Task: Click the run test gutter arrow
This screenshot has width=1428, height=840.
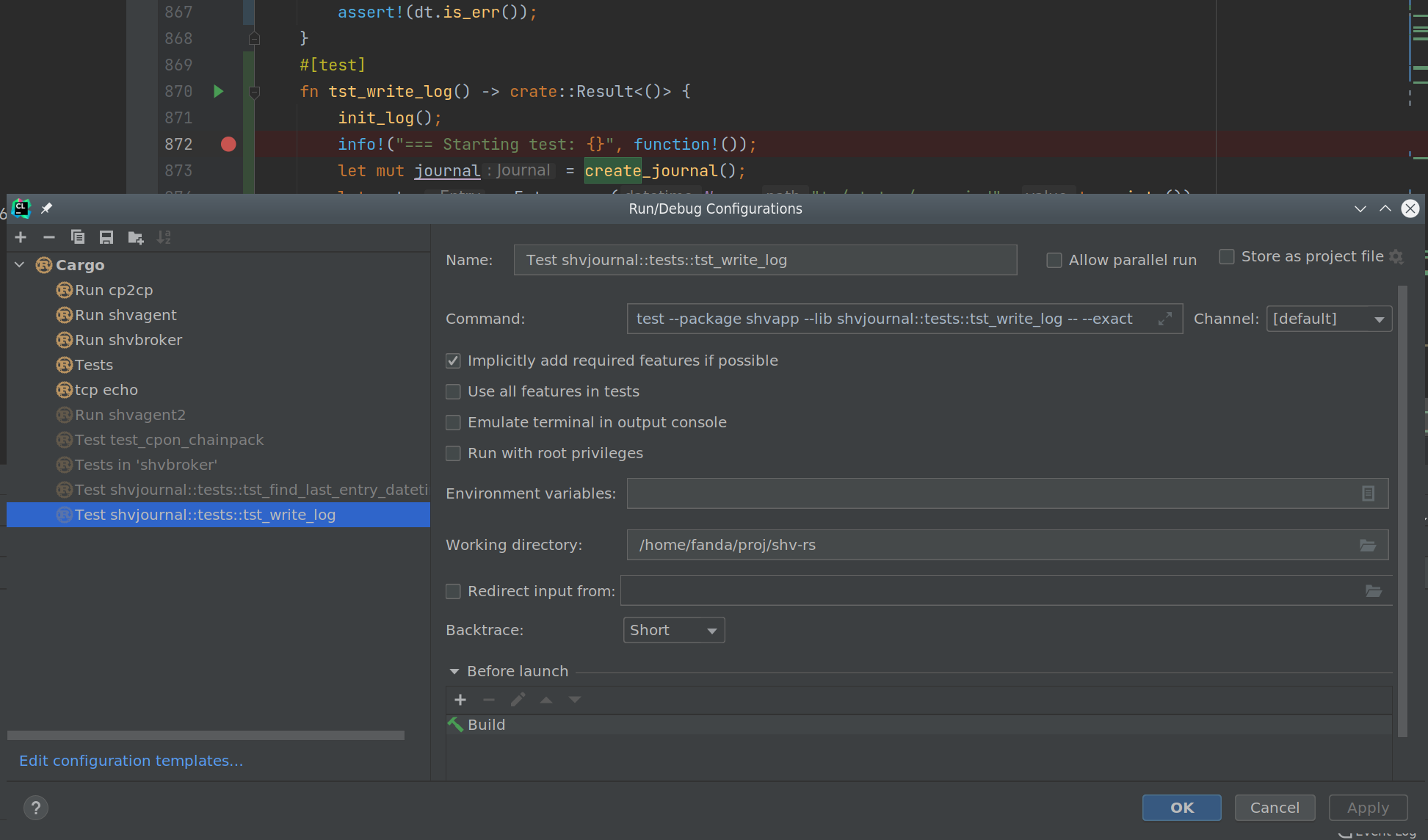Action: tap(218, 91)
